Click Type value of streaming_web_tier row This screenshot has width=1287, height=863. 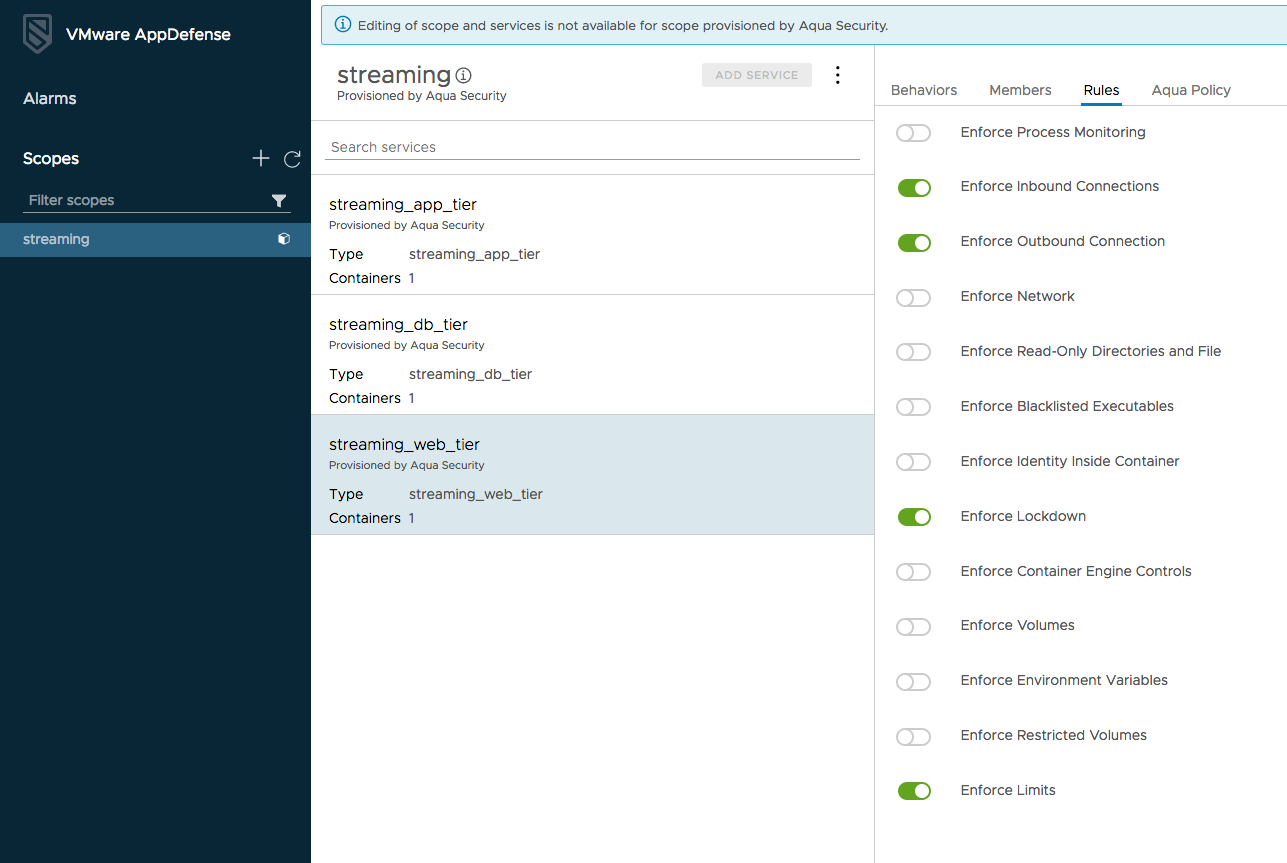476,494
